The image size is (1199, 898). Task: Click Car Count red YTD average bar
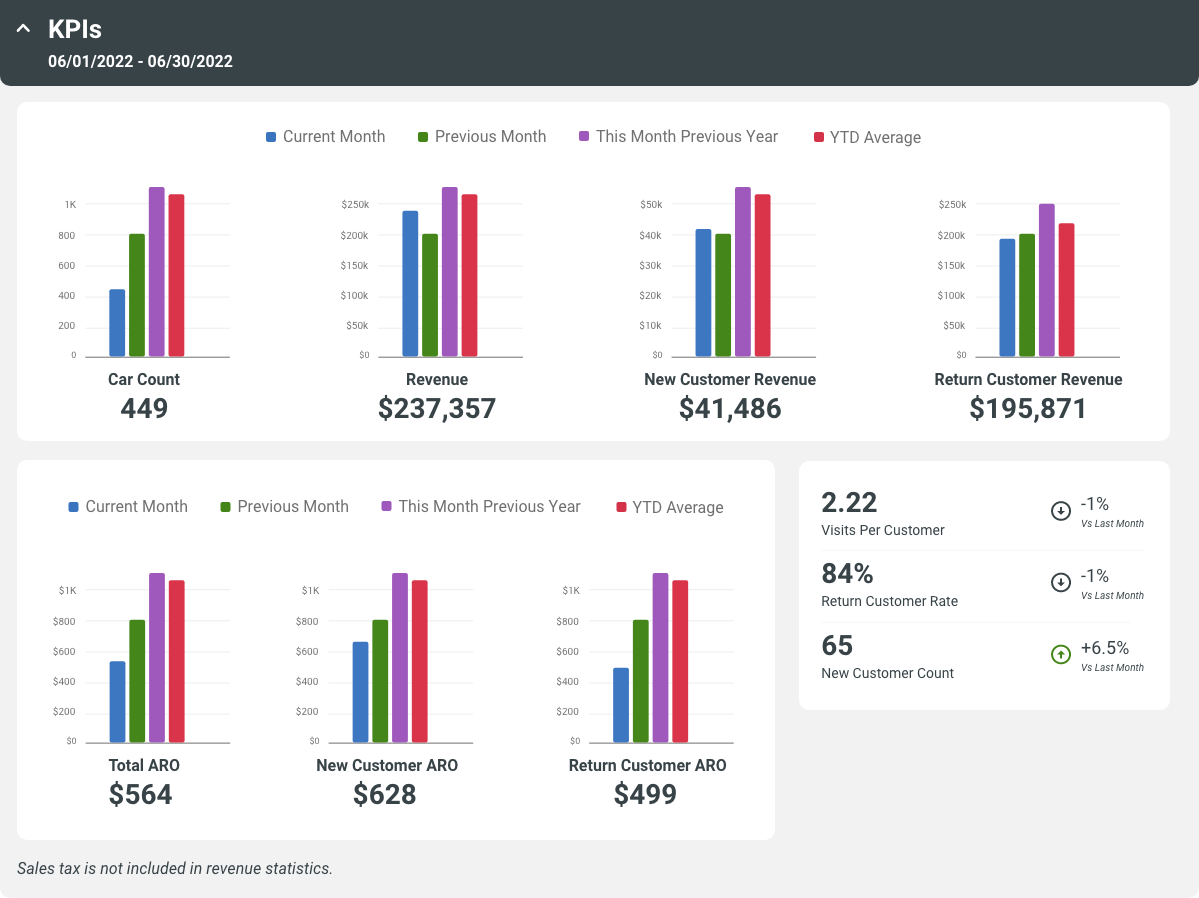point(177,275)
